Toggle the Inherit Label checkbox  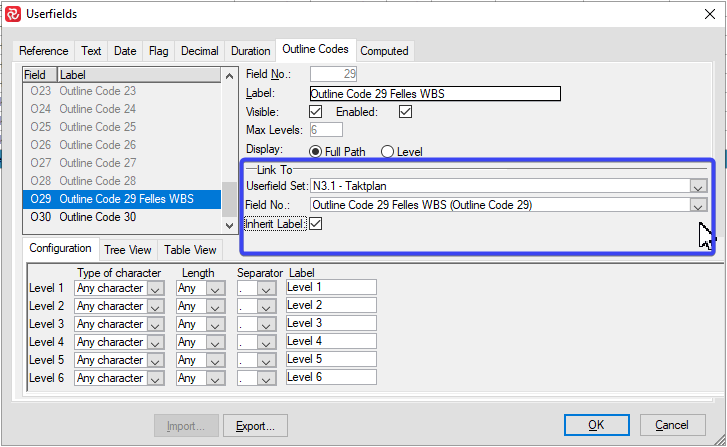pyautogui.click(x=316, y=224)
